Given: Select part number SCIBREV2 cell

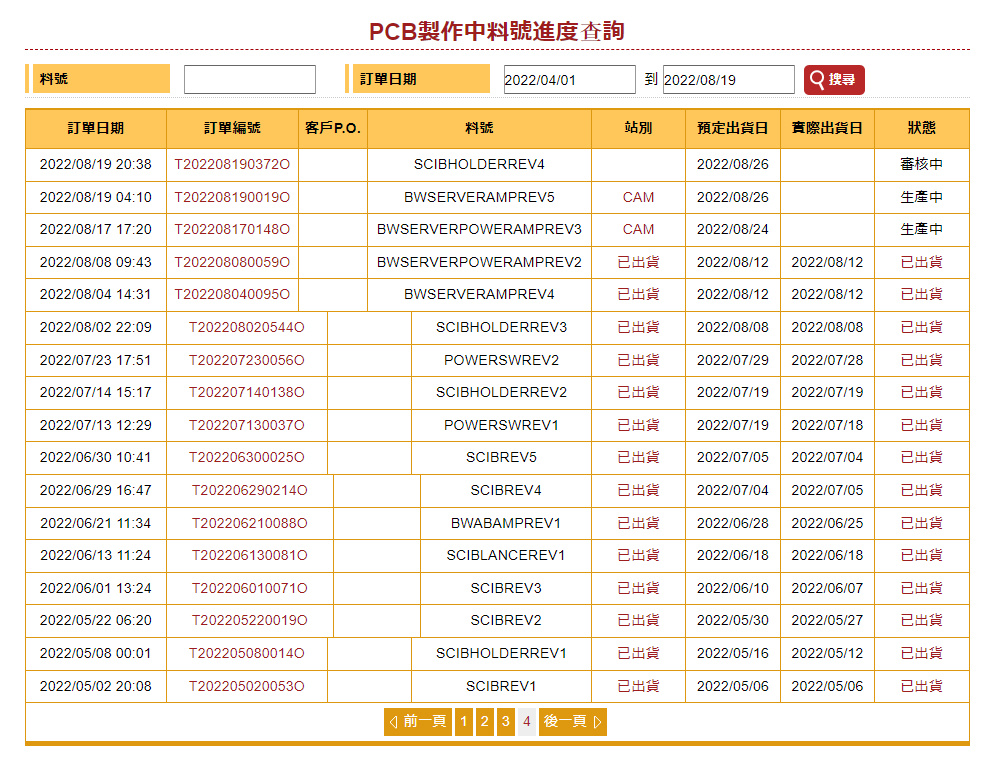Looking at the screenshot, I should click(x=506, y=620).
